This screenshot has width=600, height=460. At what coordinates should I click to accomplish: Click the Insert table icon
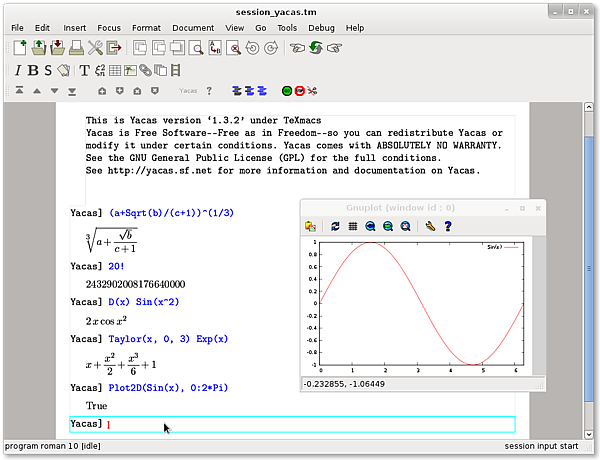pos(115,70)
